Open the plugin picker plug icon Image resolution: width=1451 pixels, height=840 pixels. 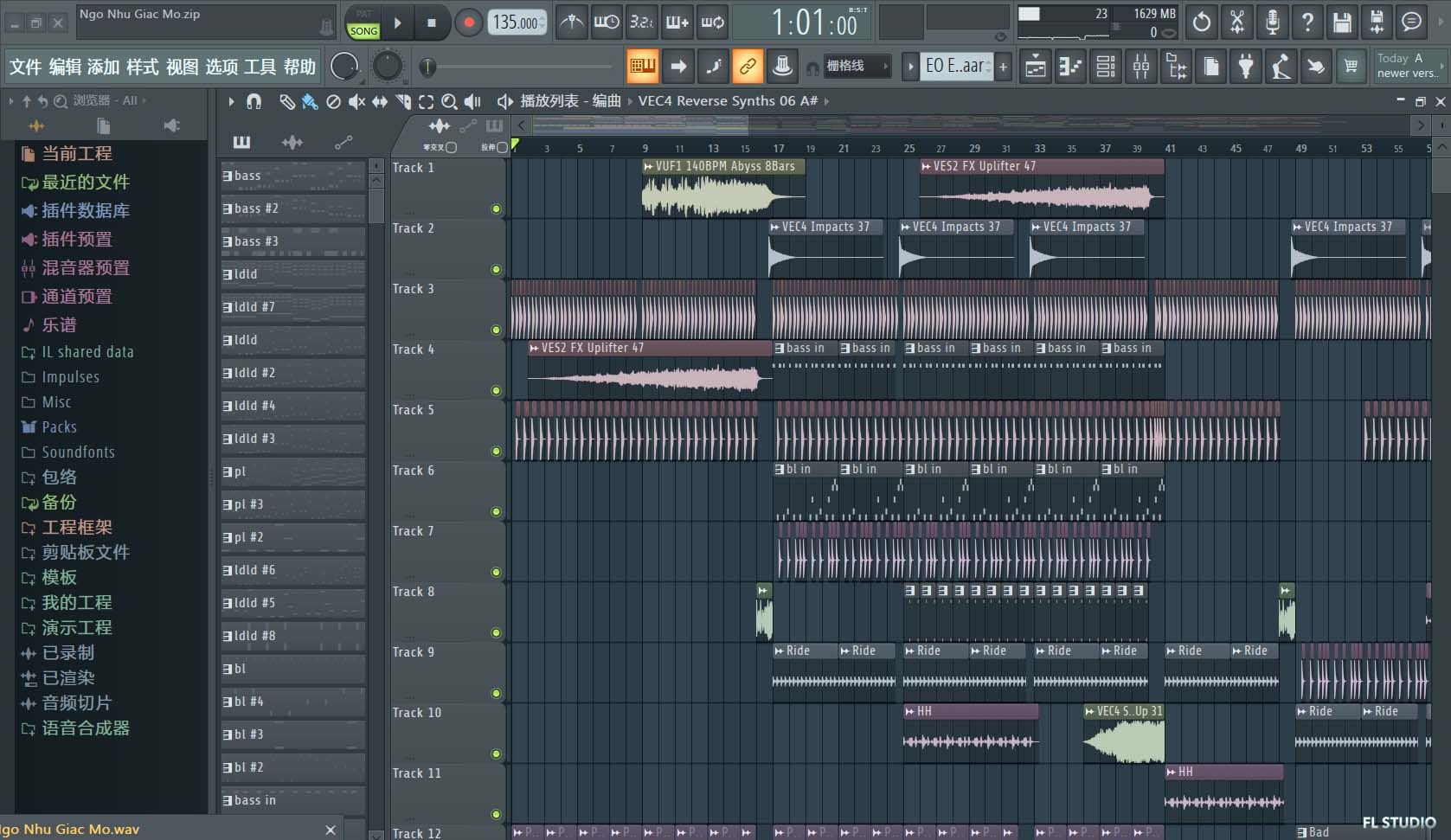(x=1246, y=66)
